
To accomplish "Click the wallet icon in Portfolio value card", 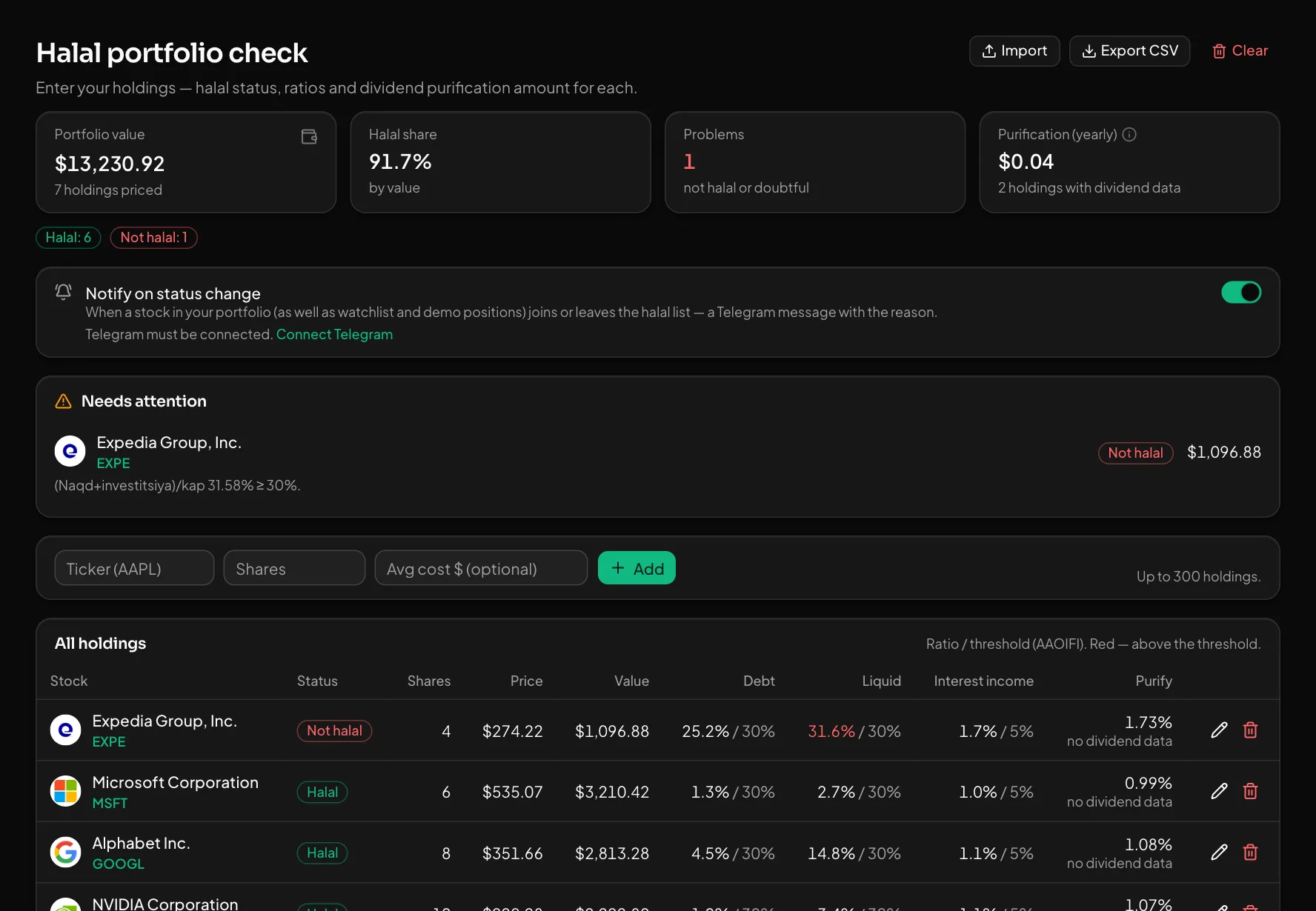I will pos(309,136).
